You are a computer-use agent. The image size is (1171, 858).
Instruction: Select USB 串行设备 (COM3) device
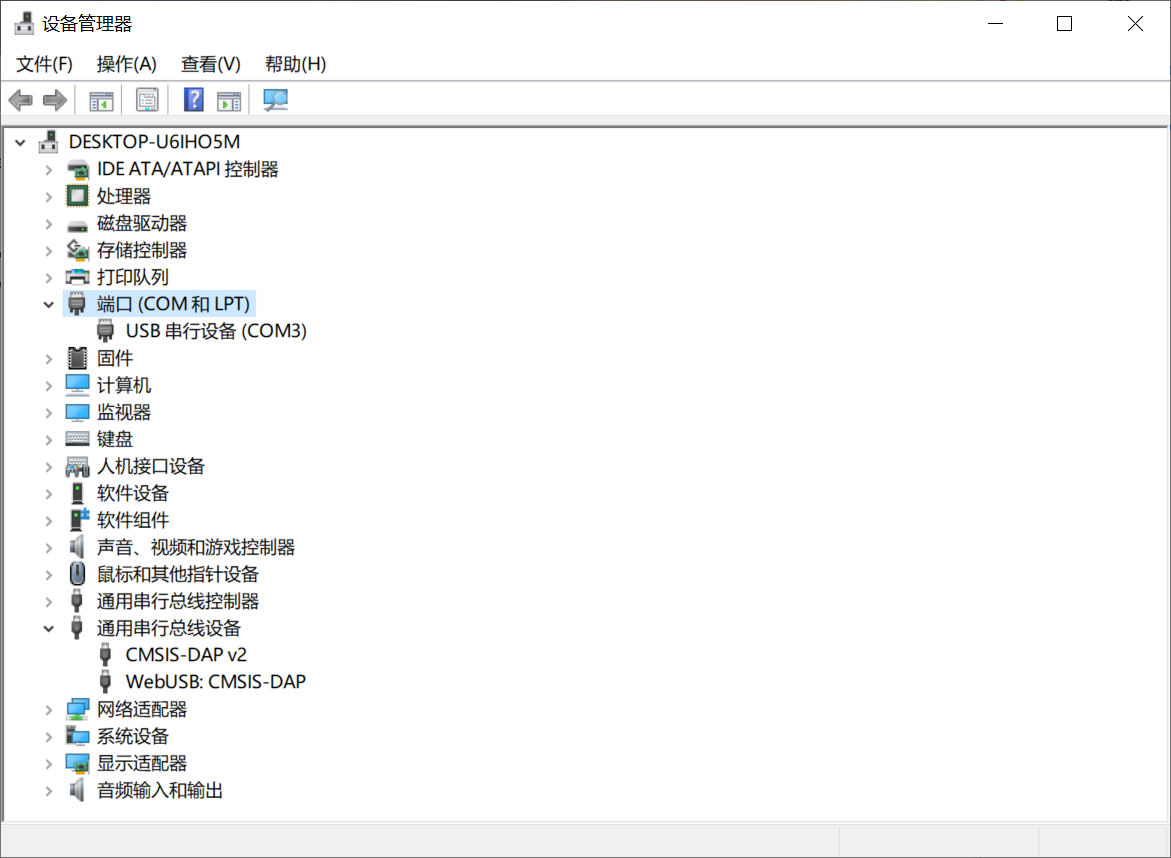(215, 331)
